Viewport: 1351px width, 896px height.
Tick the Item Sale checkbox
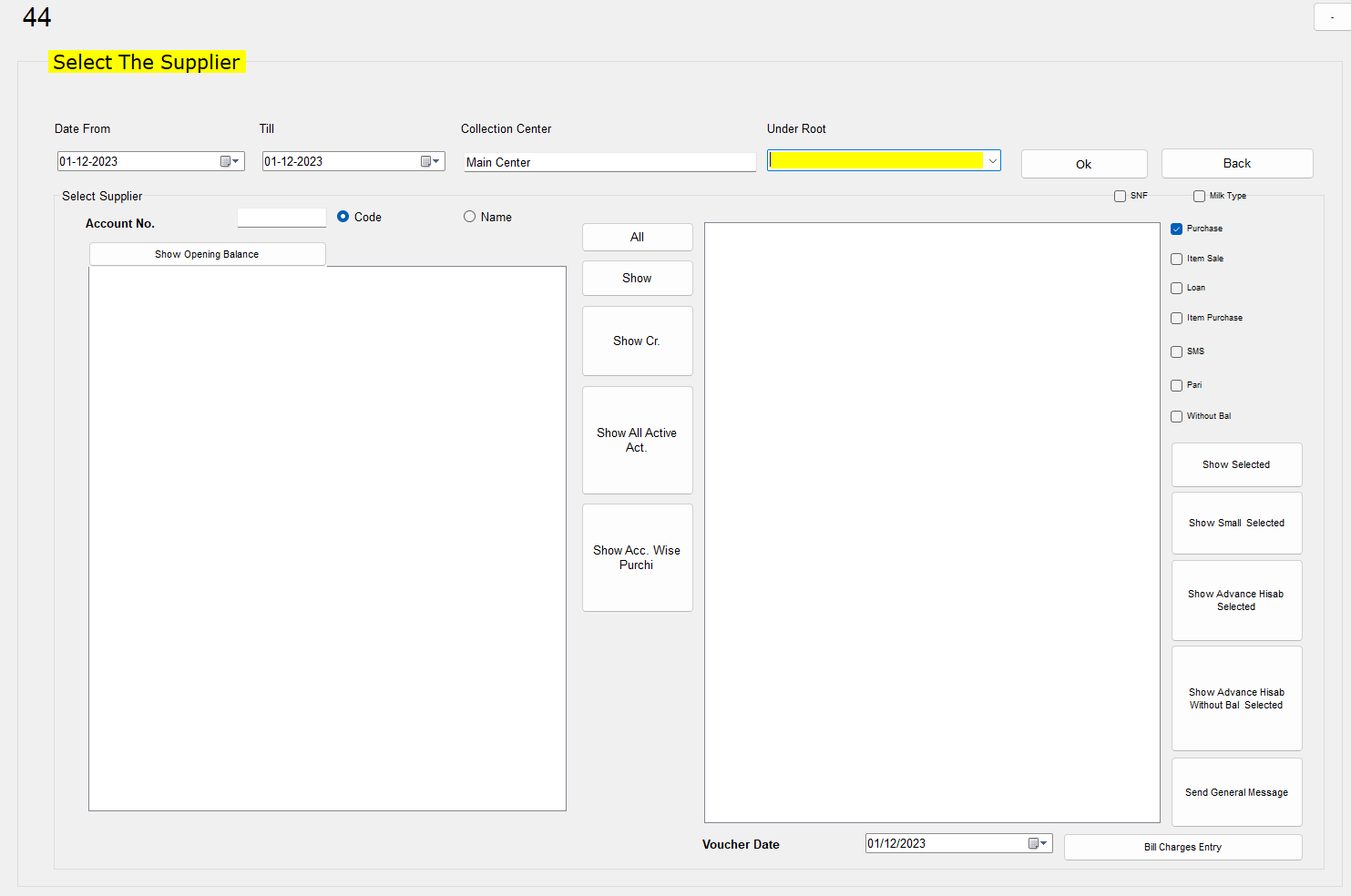[x=1176, y=259]
